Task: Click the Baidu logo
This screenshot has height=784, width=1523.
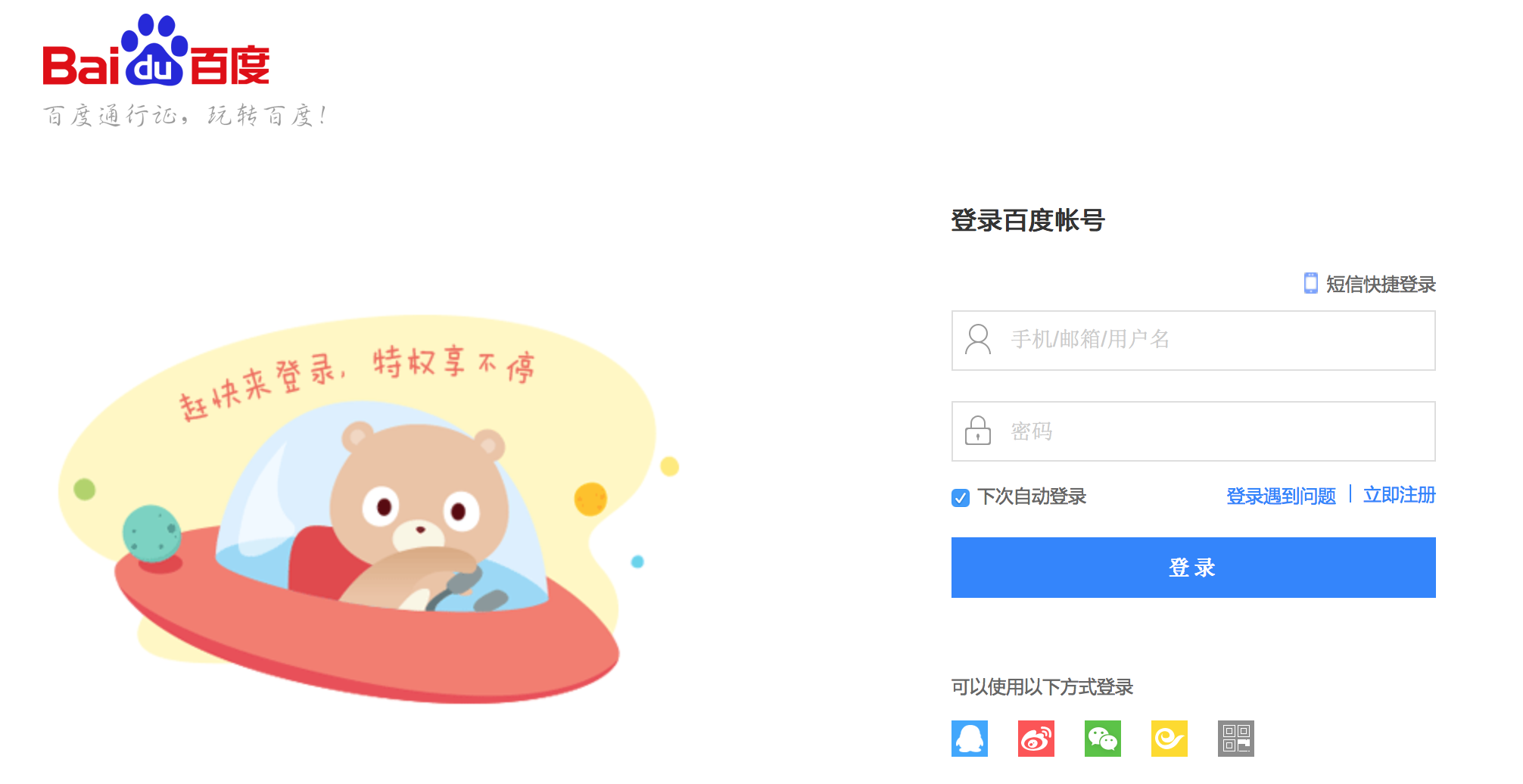Action: (156, 51)
